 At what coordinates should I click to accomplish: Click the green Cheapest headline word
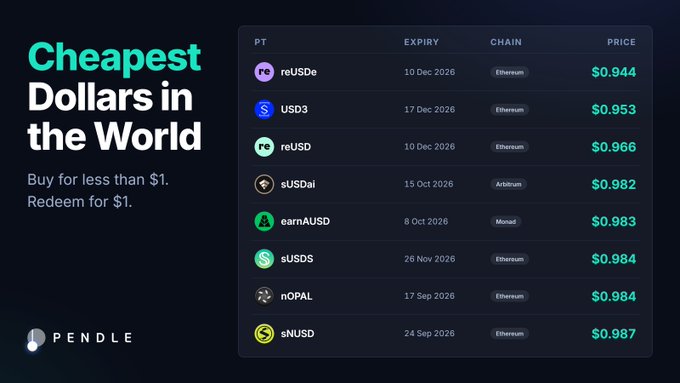114,59
